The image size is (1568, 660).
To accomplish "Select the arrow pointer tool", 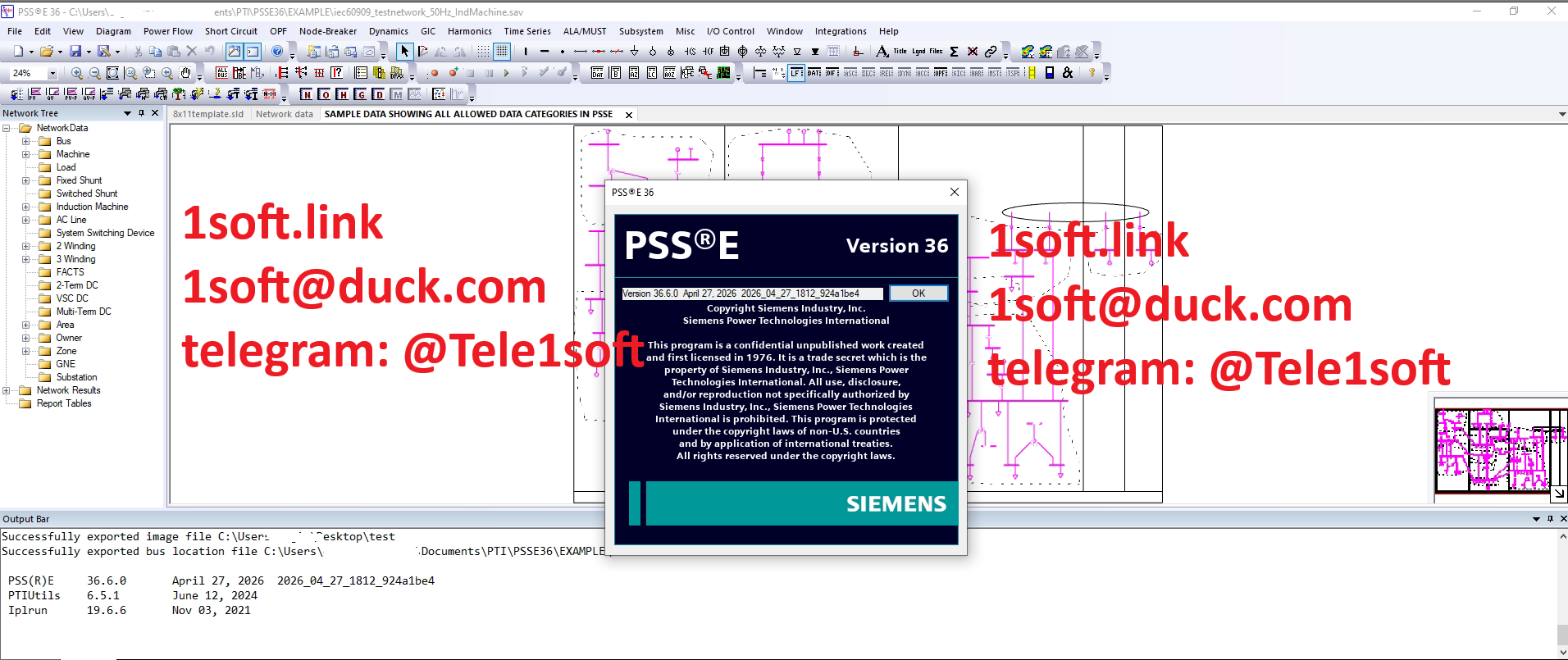I will coord(404,51).
